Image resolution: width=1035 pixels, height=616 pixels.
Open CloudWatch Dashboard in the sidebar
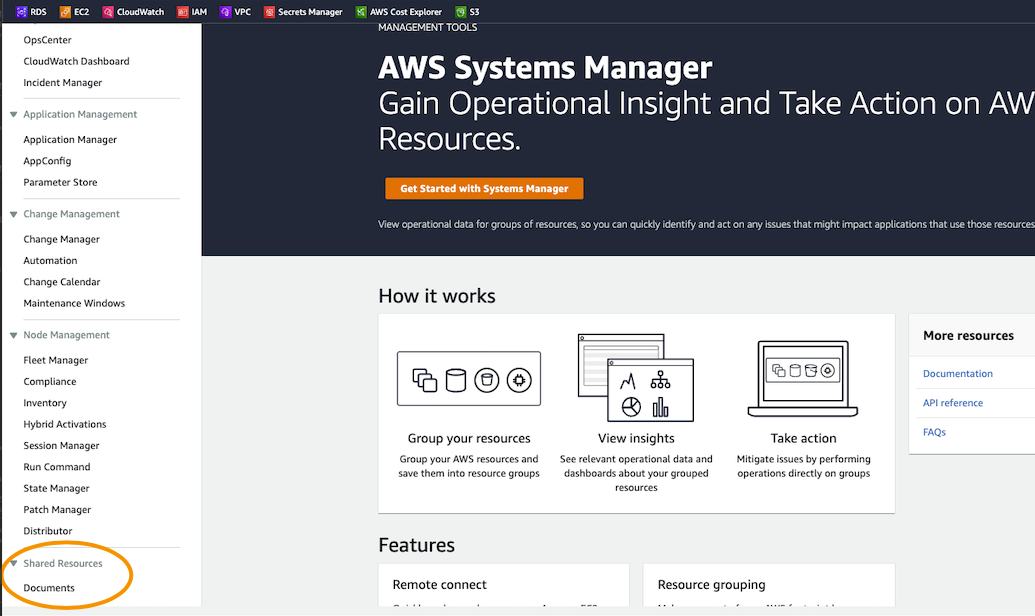pyautogui.click(x=77, y=61)
